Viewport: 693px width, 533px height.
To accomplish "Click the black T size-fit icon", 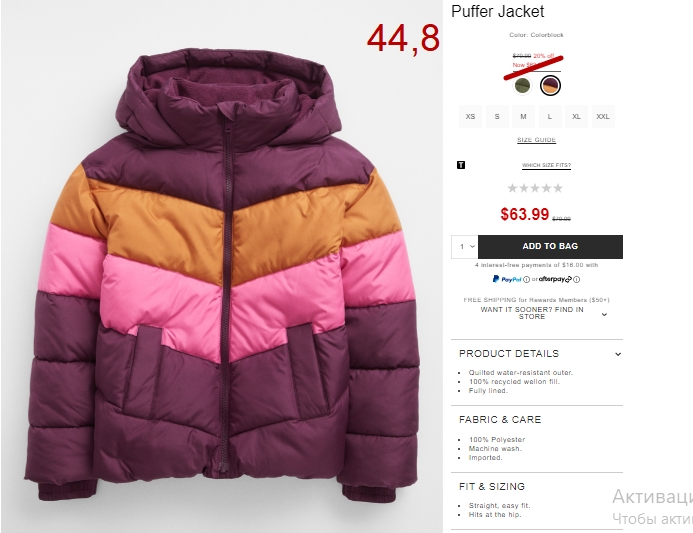I will [461, 165].
